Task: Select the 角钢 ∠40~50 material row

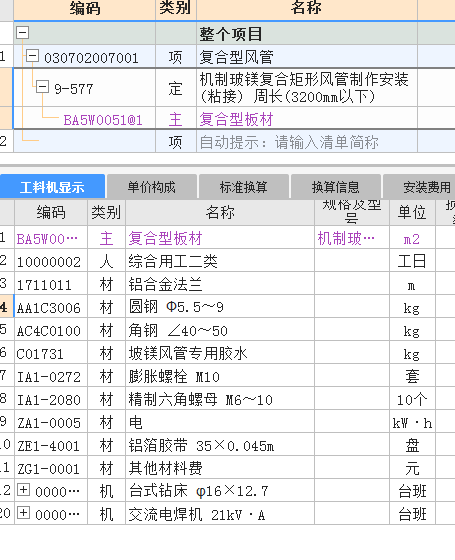Action: [x=220, y=330]
